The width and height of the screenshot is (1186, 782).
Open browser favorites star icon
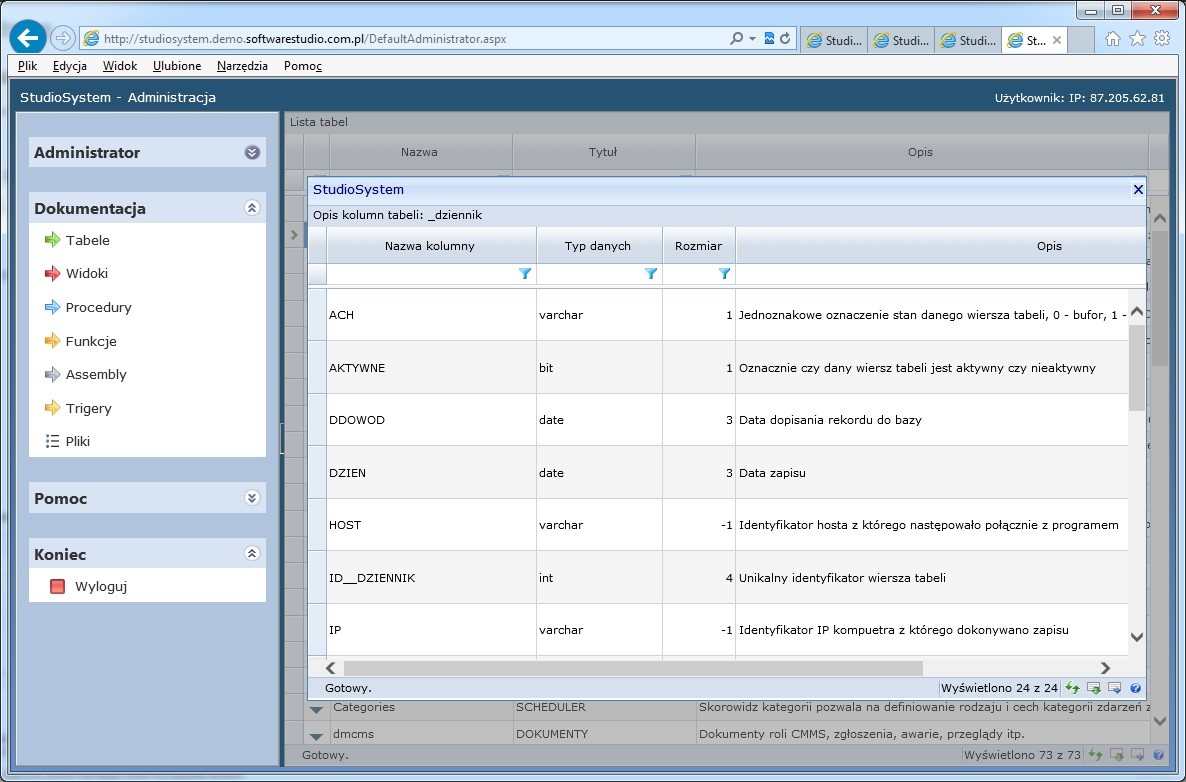click(1137, 39)
